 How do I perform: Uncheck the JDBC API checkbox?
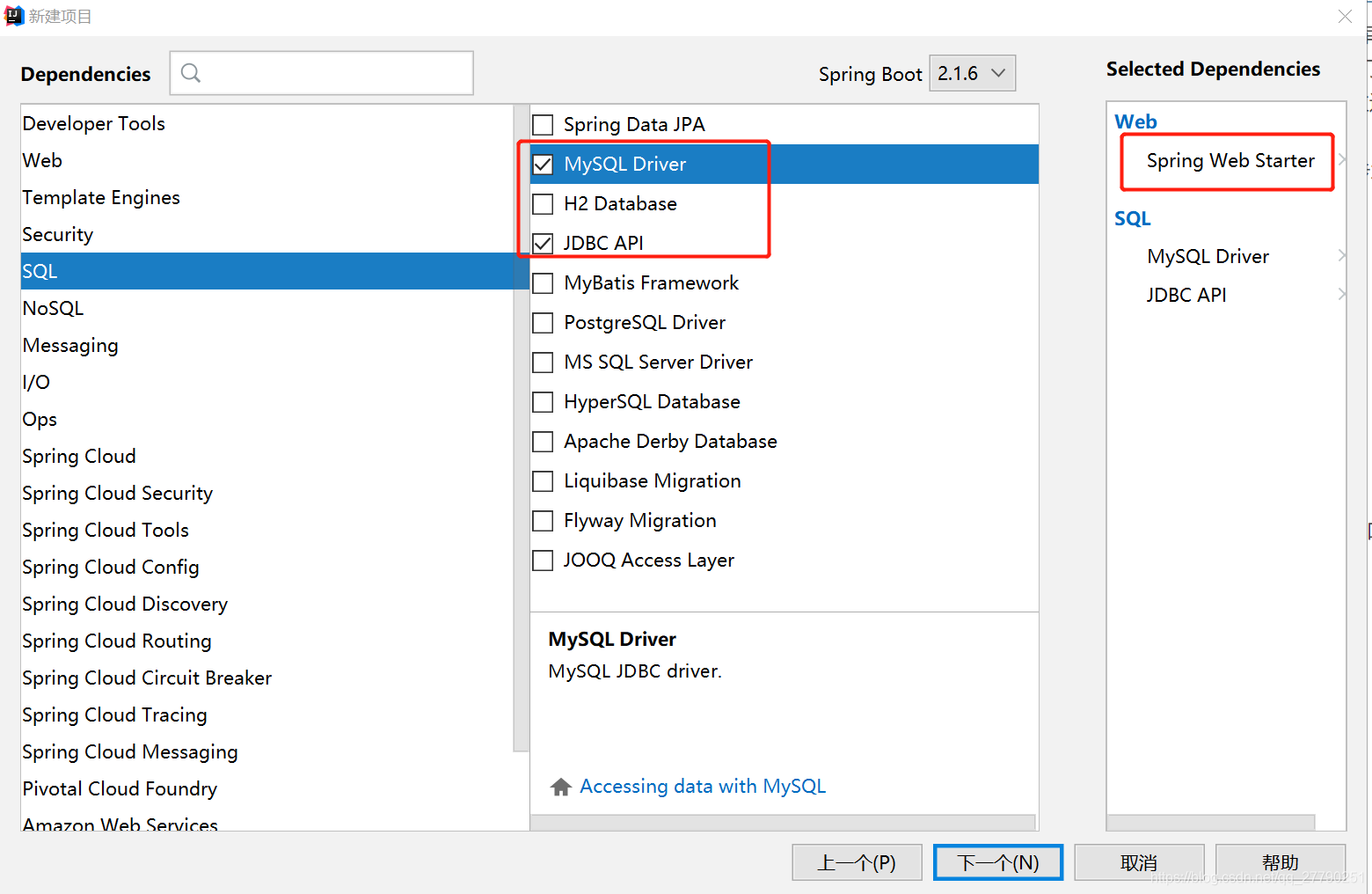click(544, 244)
